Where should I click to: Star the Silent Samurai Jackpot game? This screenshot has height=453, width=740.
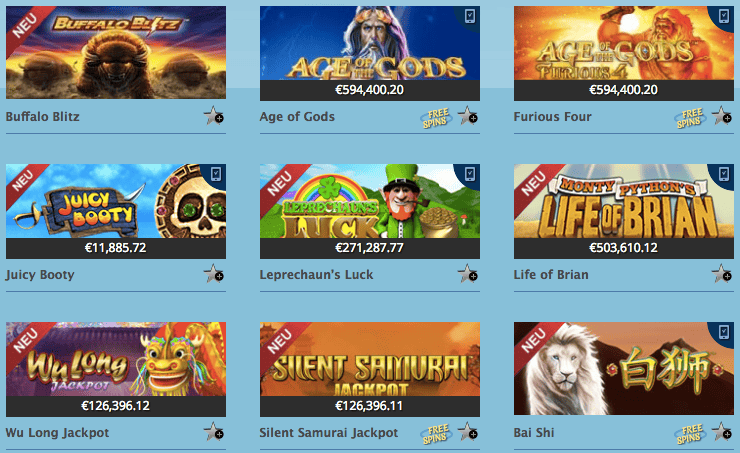467,432
